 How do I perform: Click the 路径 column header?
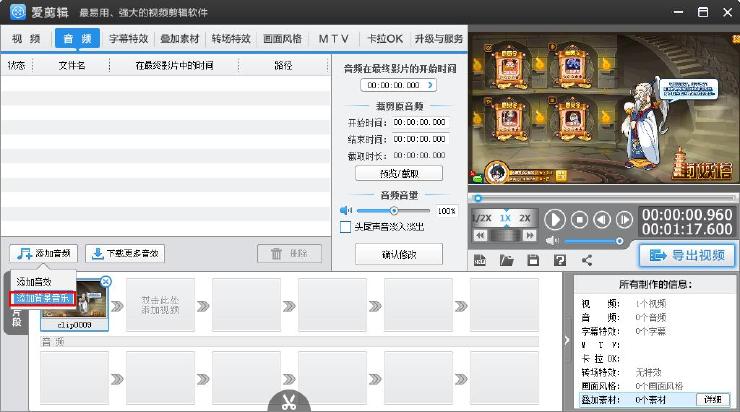click(x=283, y=66)
